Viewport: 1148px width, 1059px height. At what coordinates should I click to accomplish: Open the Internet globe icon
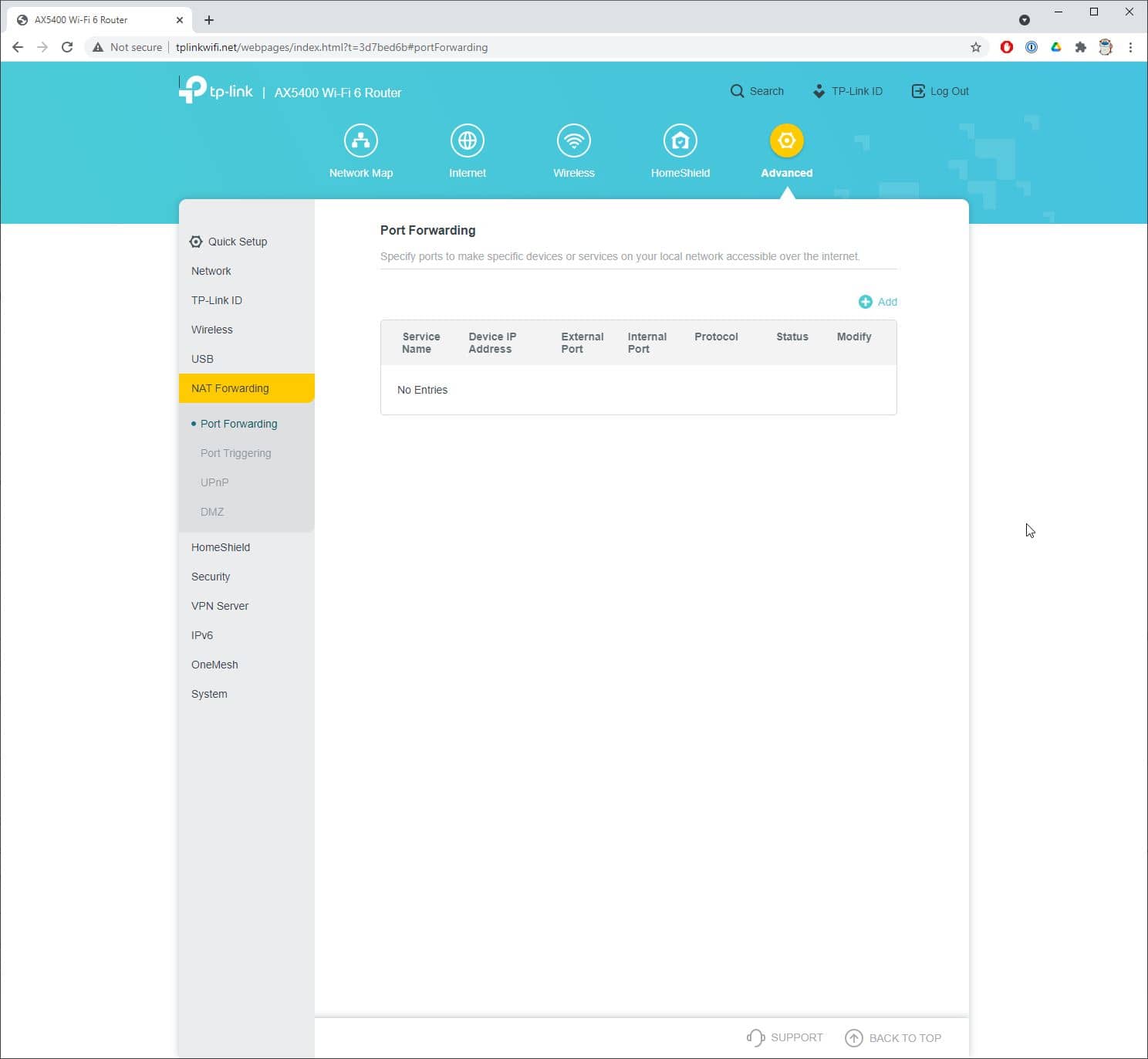pos(468,140)
